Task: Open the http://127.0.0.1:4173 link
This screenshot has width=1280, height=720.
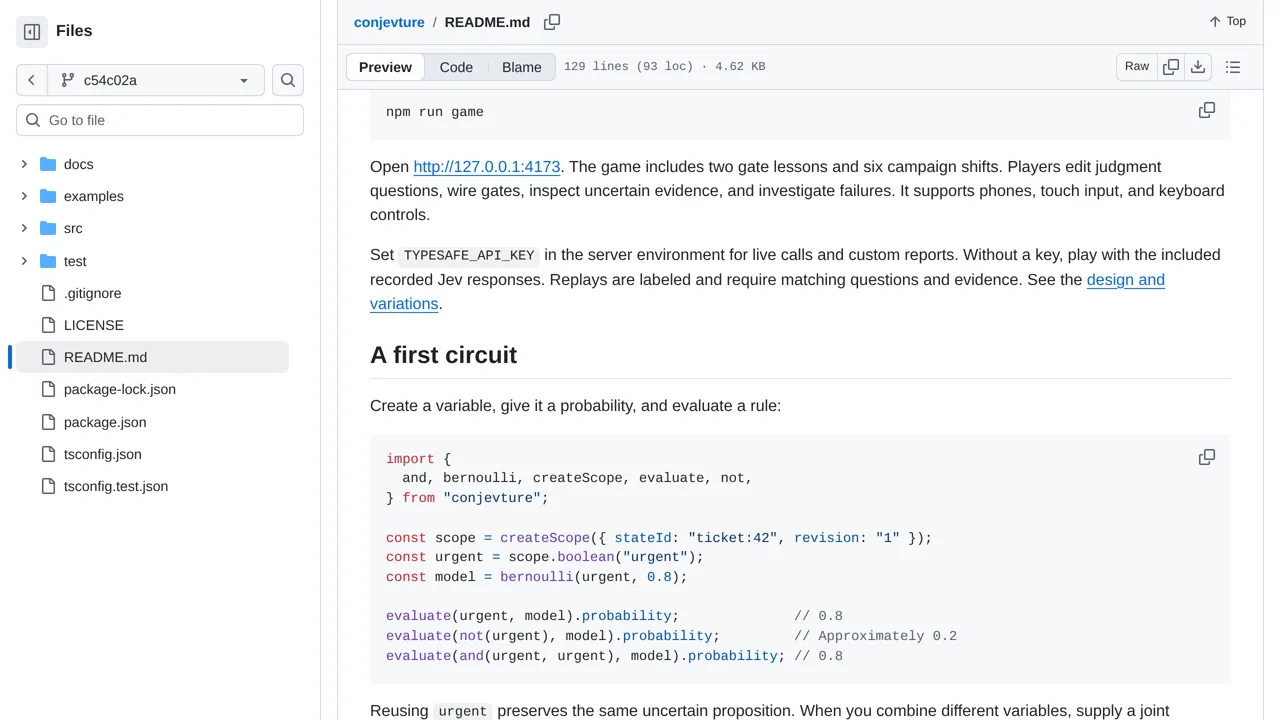Action: 487,167
